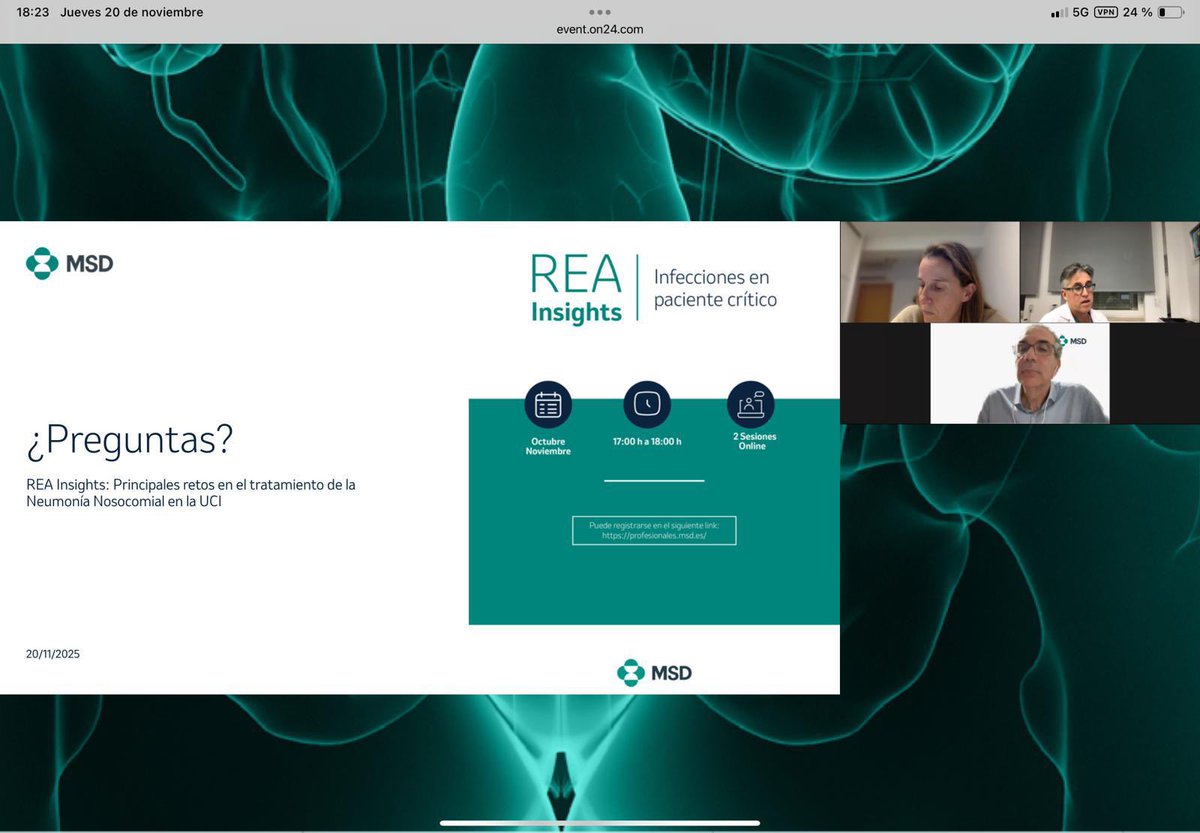Image resolution: width=1200 pixels, height=833 pixels.
Task: Click the MSD logo at slide bottom
Action: click(654, 673)
